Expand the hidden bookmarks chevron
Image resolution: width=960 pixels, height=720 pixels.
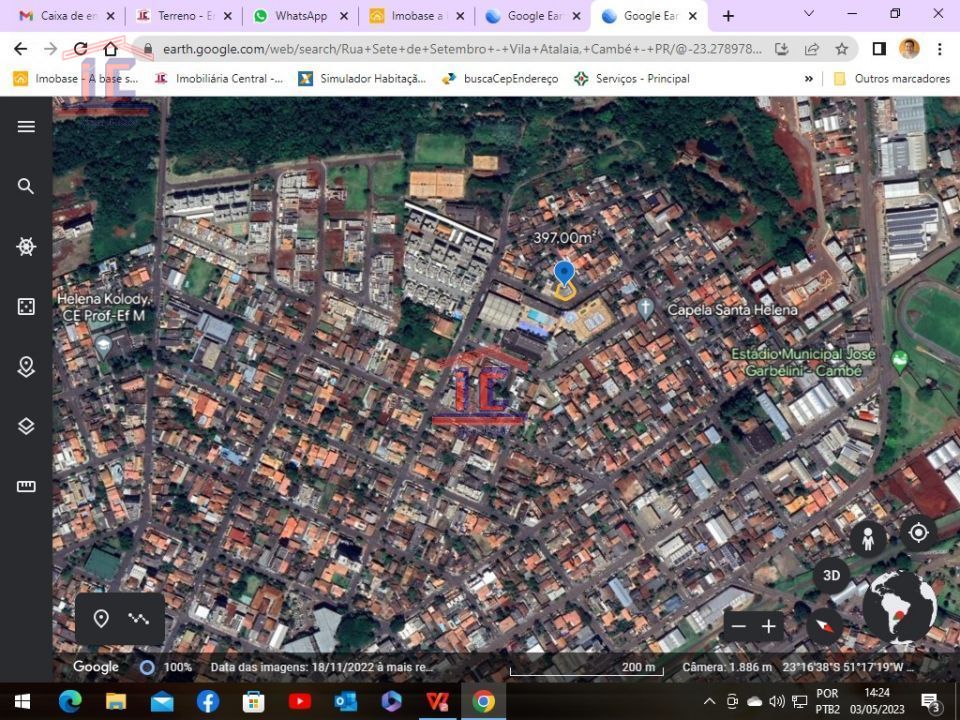[809, 78]
